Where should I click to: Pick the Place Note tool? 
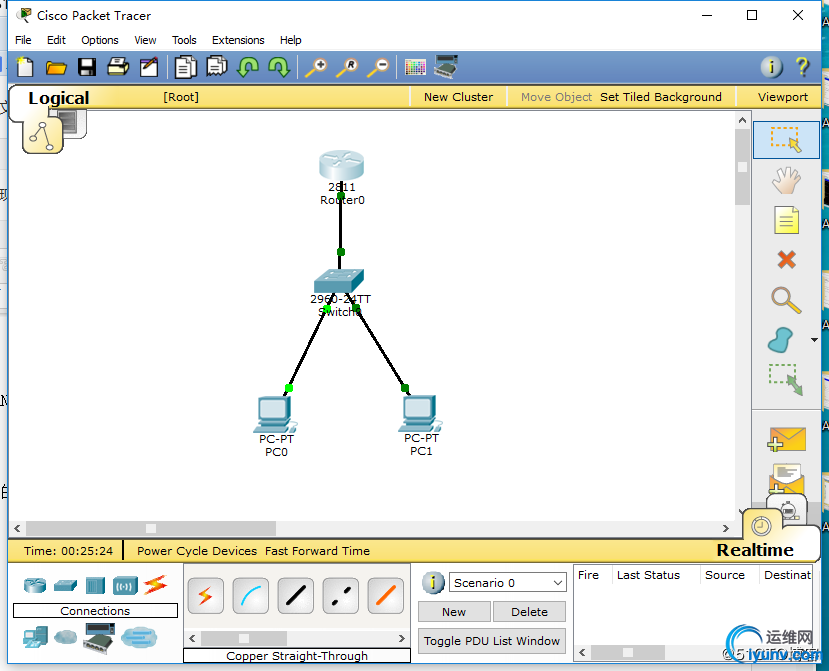[786, 220]
